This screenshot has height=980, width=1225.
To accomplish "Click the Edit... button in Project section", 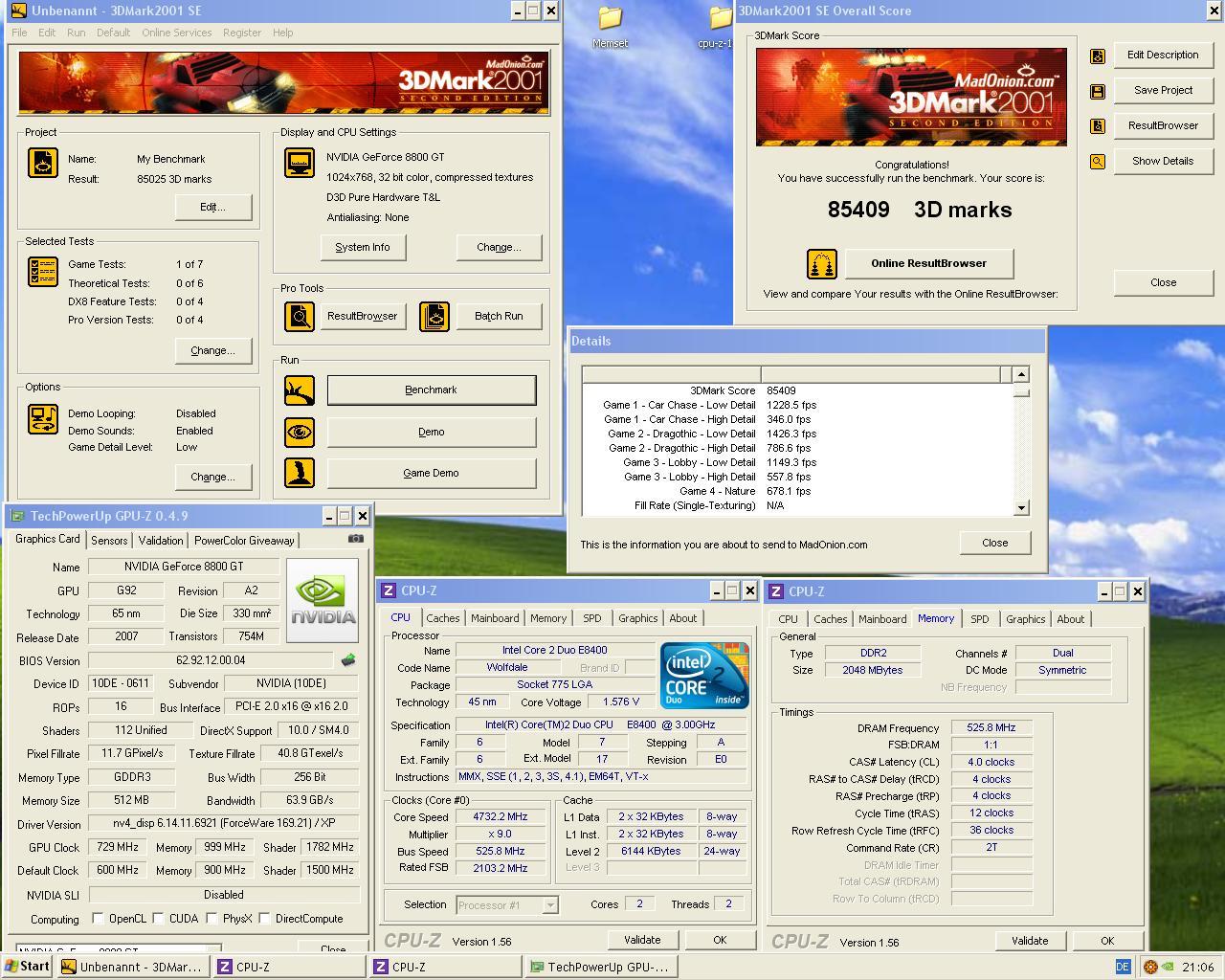I will (x=213, y=207).
